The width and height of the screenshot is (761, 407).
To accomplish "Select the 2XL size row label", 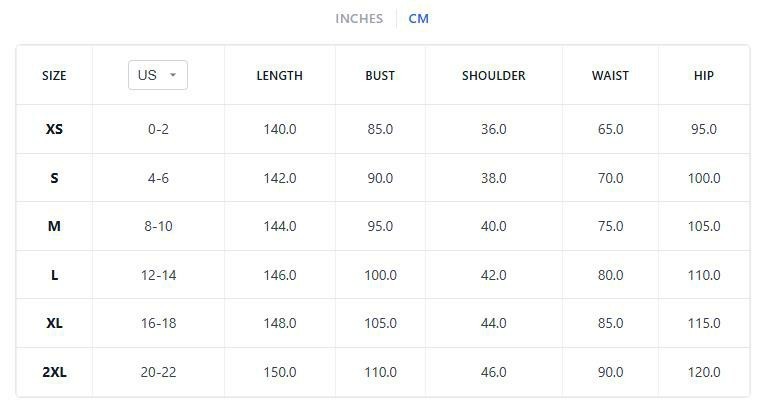I will 54,372.
